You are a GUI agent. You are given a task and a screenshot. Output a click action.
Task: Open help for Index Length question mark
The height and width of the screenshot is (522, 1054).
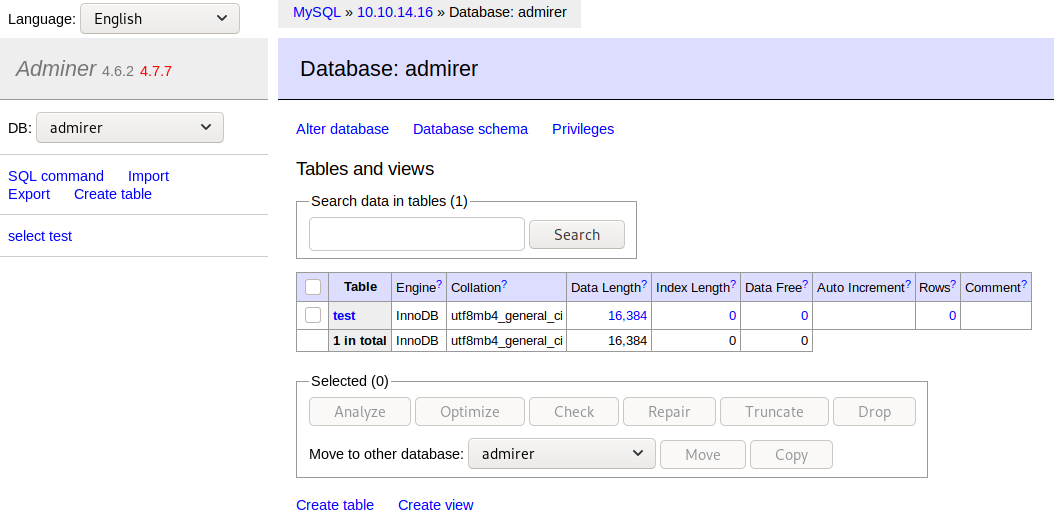point(733,284)
